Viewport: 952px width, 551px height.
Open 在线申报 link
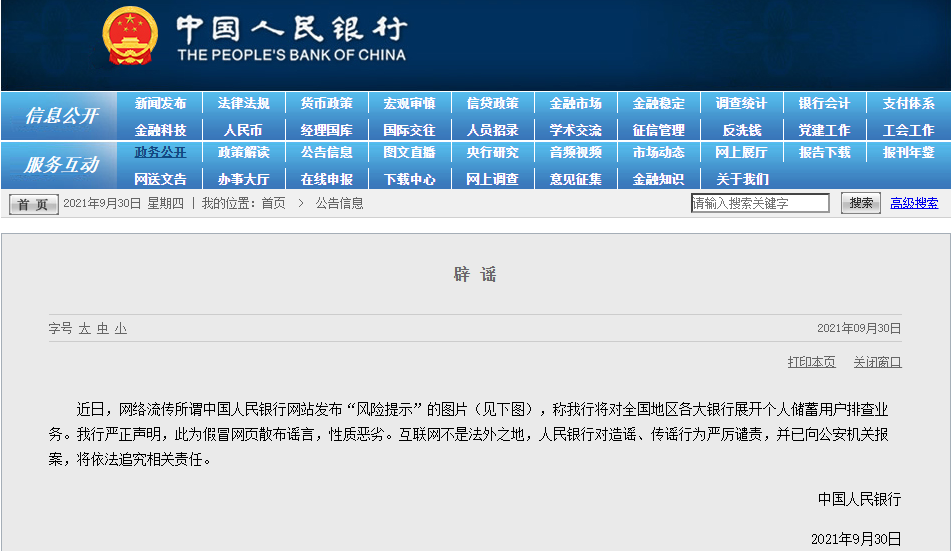click(327, 179)
